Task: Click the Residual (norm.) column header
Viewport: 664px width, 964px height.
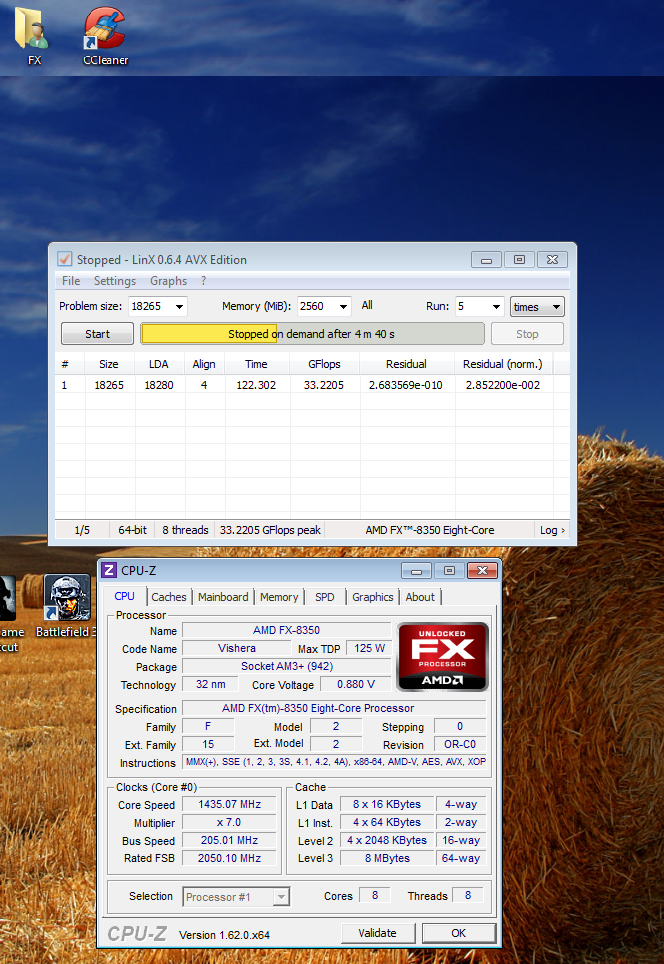Action: [503, 364]
